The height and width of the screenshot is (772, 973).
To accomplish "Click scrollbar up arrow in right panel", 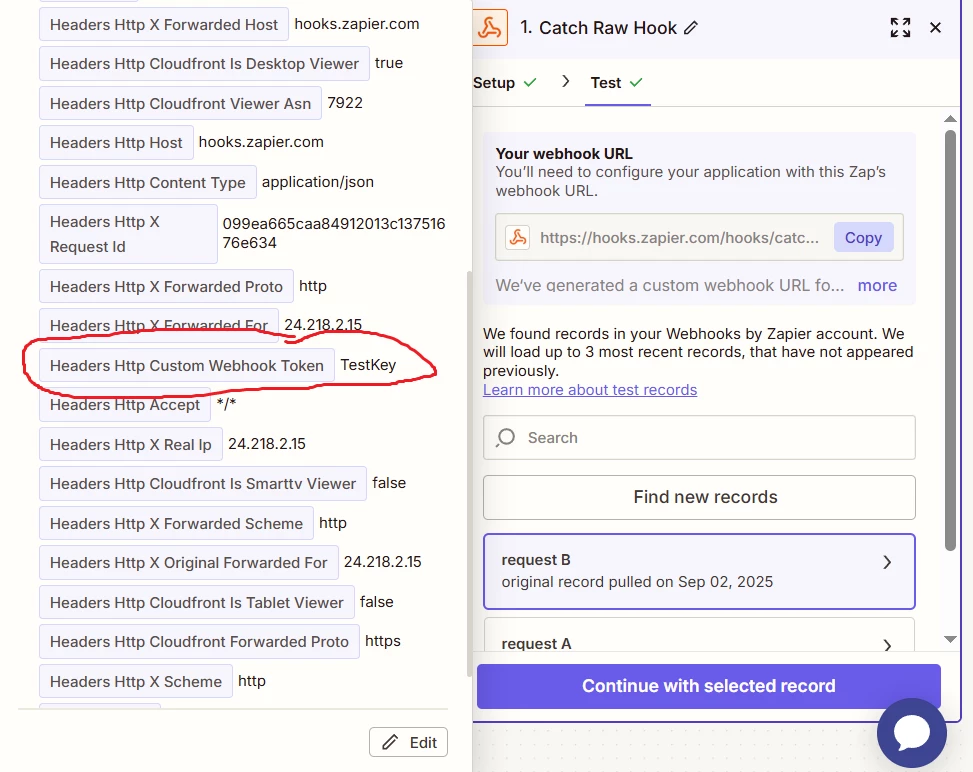I will [950, 119].
